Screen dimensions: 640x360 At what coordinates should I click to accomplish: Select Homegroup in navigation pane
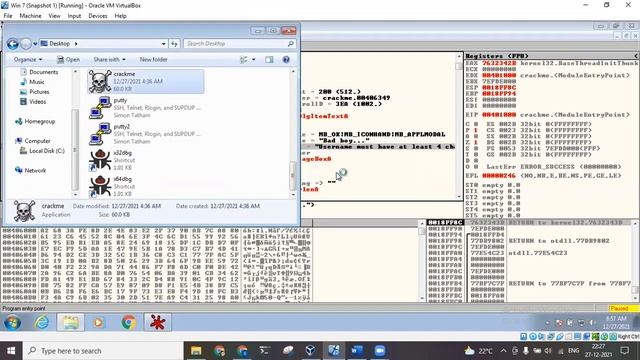[x=35, y=121]
